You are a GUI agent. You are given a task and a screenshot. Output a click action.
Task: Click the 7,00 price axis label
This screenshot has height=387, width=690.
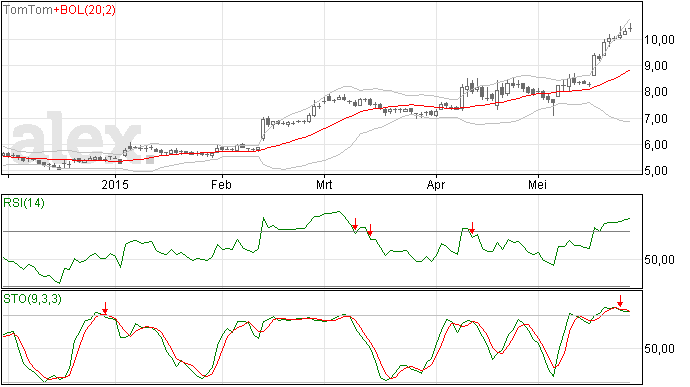tap(656, 118)
